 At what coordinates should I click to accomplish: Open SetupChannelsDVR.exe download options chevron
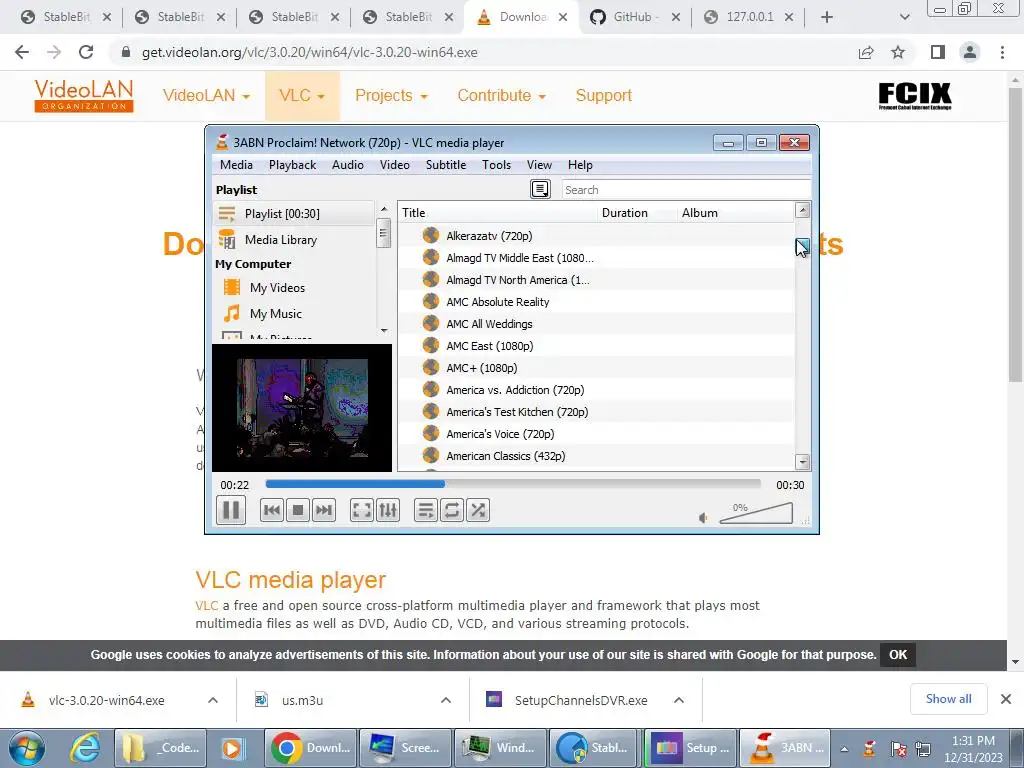pos(679,700)
